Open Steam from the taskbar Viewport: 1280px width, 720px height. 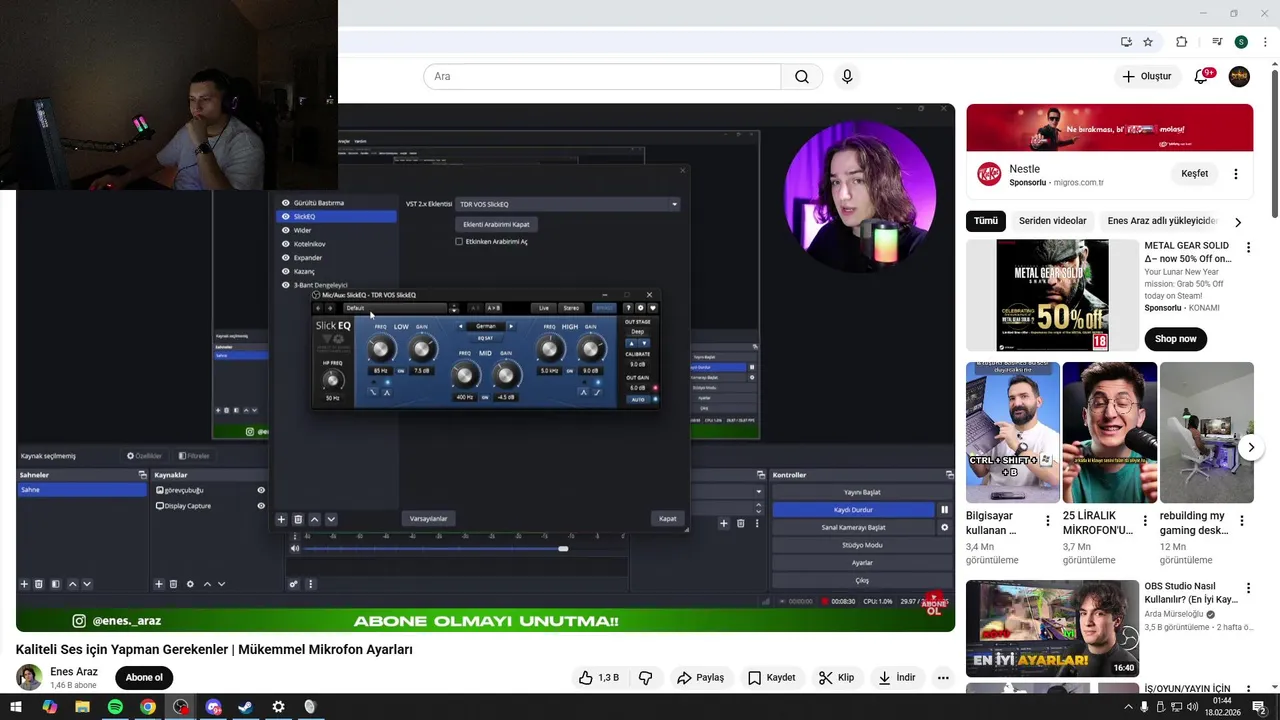click(245, 707)
